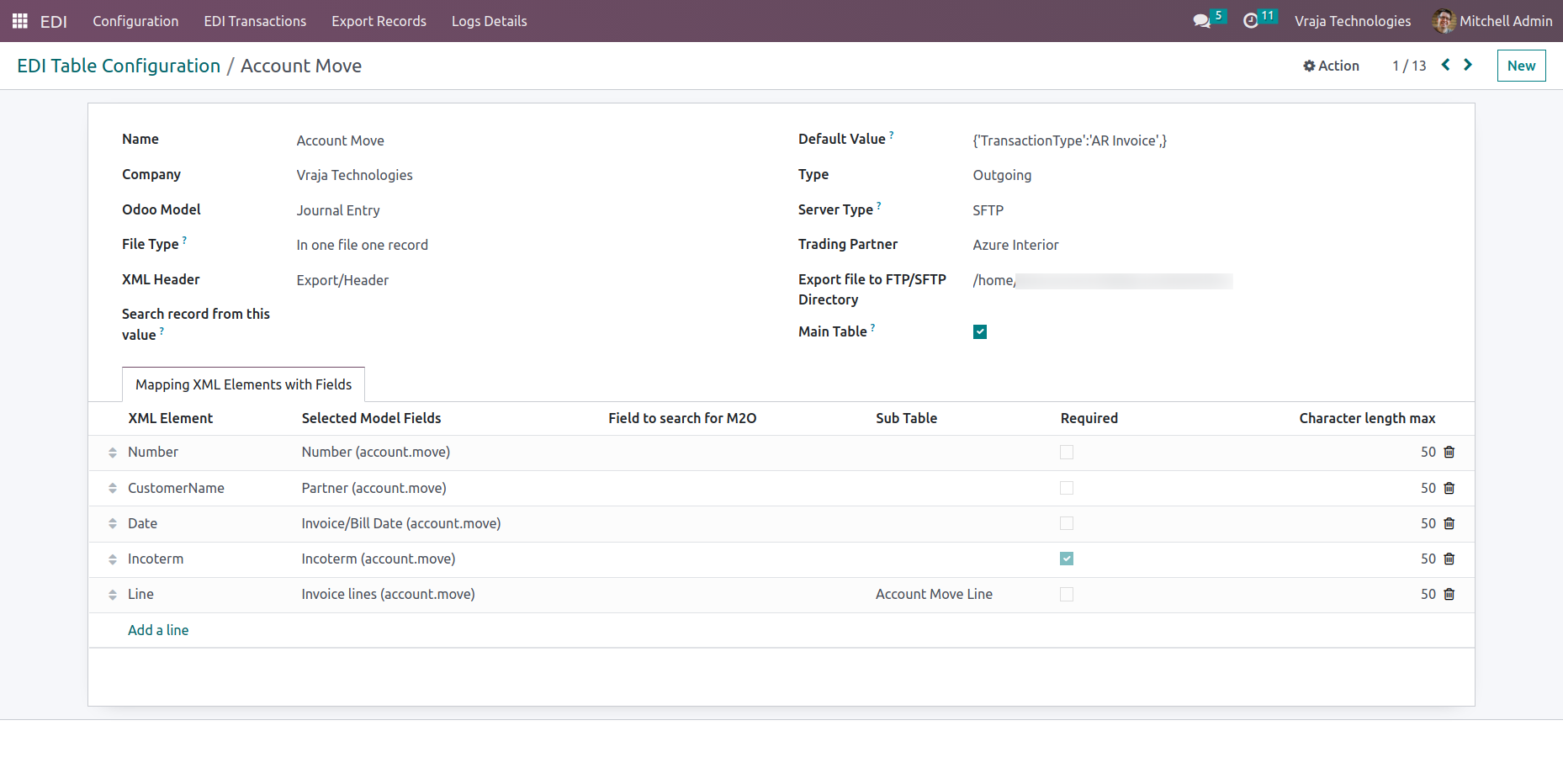The height and width of the screenshot is (784, 1563).
Task: Open the Type field showing Outgoing
Action: click(x=1002, y=175)
